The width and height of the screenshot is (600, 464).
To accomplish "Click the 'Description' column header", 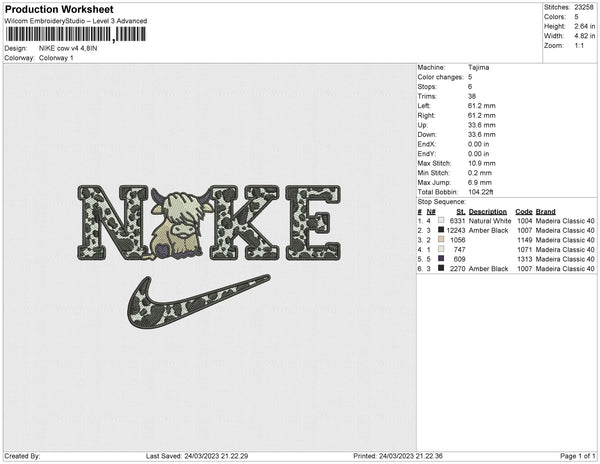I will [x=488, y=212].
